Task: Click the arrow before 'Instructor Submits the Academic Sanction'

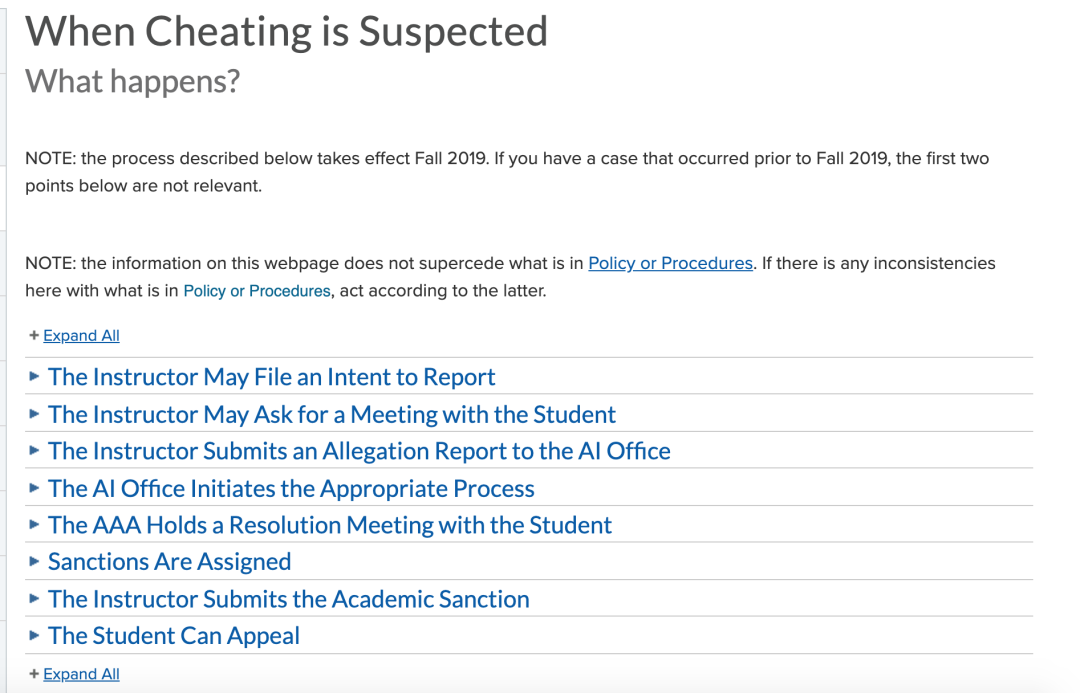Action: (35, 599)
